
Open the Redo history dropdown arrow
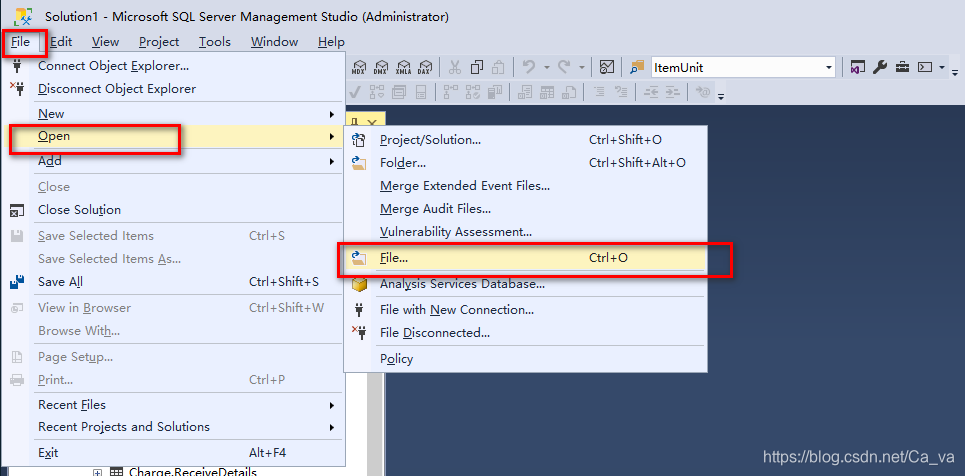[582, 67]
